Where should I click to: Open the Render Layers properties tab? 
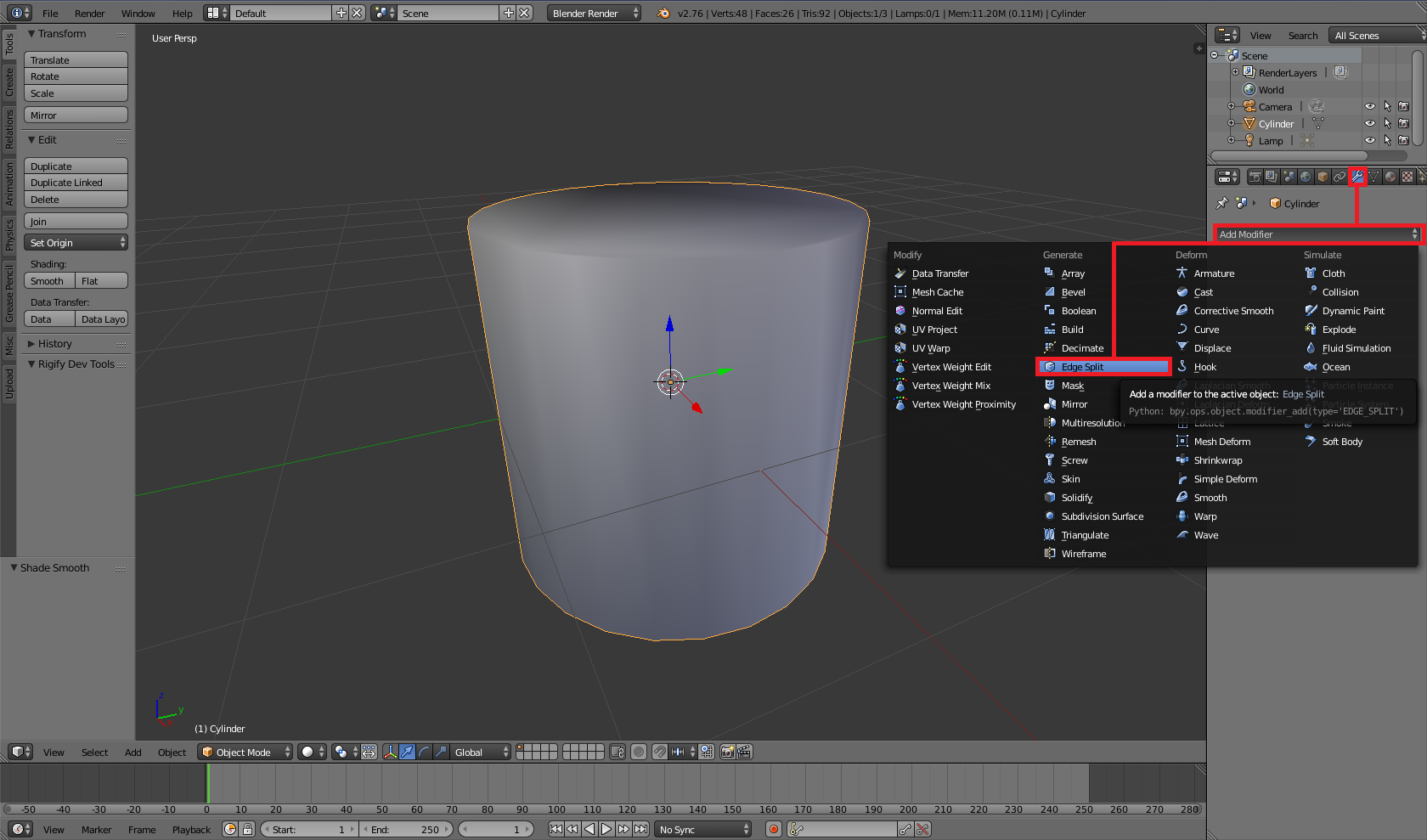(1272, 177)
